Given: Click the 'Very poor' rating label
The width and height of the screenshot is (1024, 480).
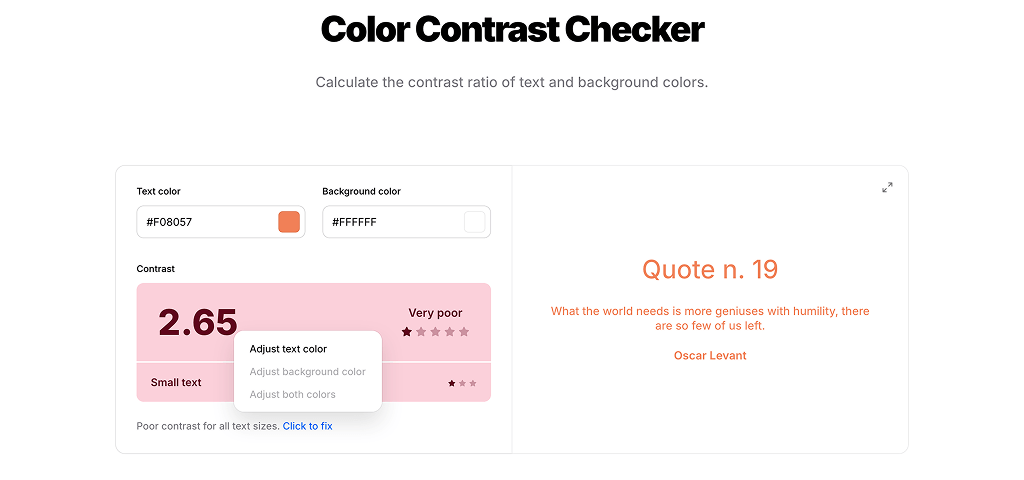Looking at the screenshot, I should coord(435,313).
